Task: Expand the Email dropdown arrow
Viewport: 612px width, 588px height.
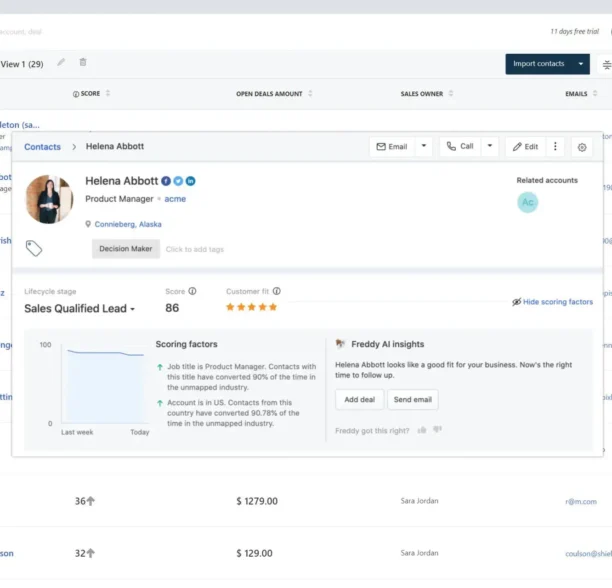Action: 423,146
